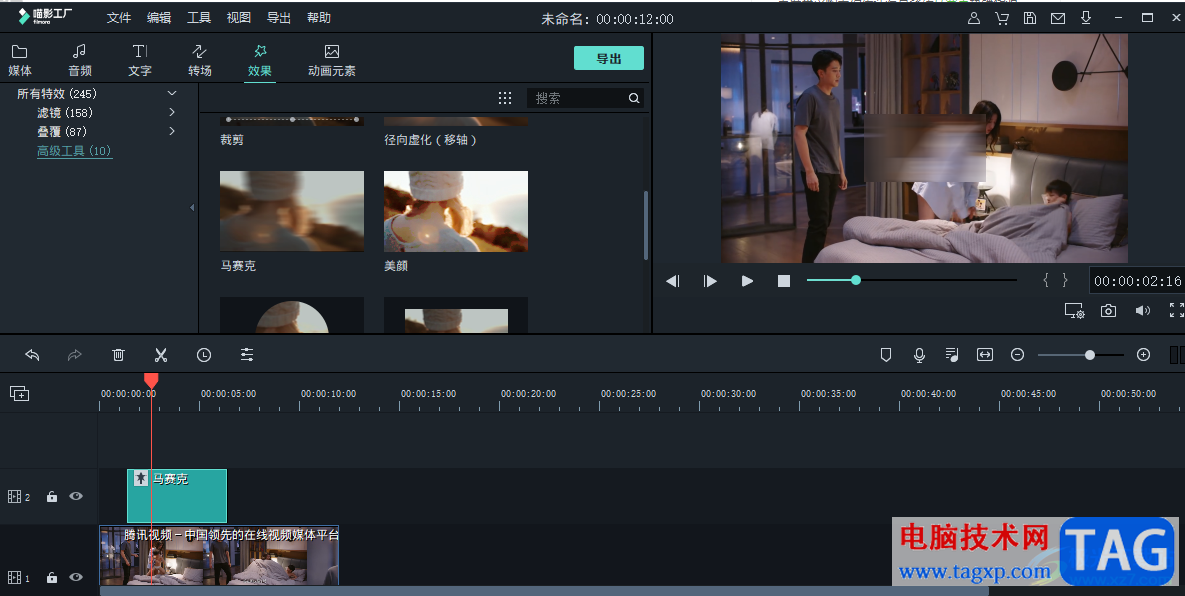The image size is (1185, 596).
Task: Click the redo arrow in timeline toolbar
Action: pyautogui.click(x=74, y=355)
